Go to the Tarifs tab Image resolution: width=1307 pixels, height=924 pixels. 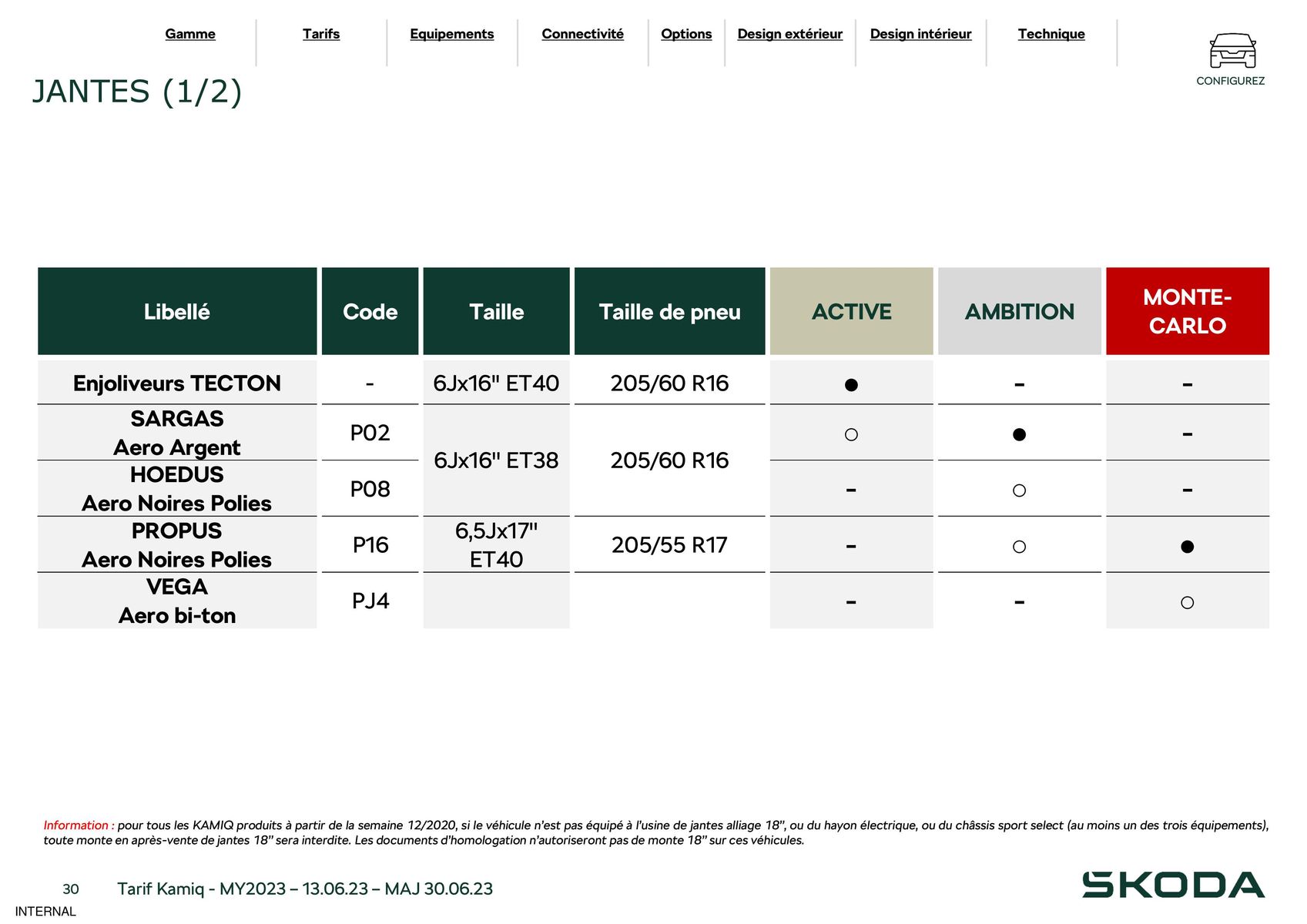point(321,34)
